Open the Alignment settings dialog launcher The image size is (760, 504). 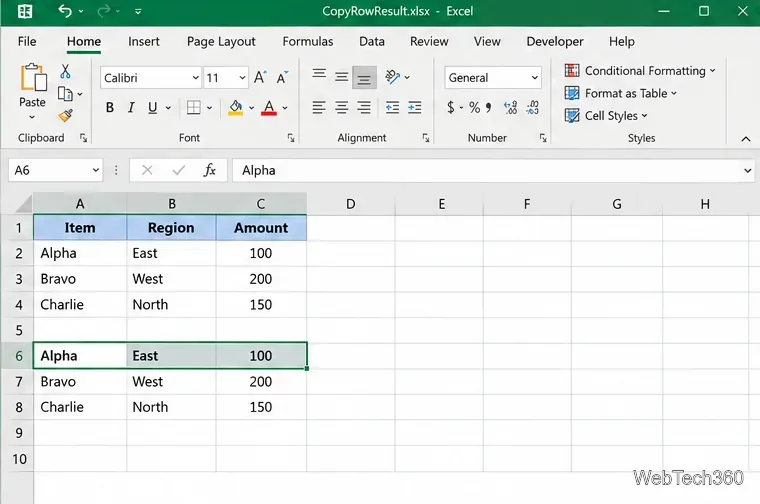[x=426, y=138]
